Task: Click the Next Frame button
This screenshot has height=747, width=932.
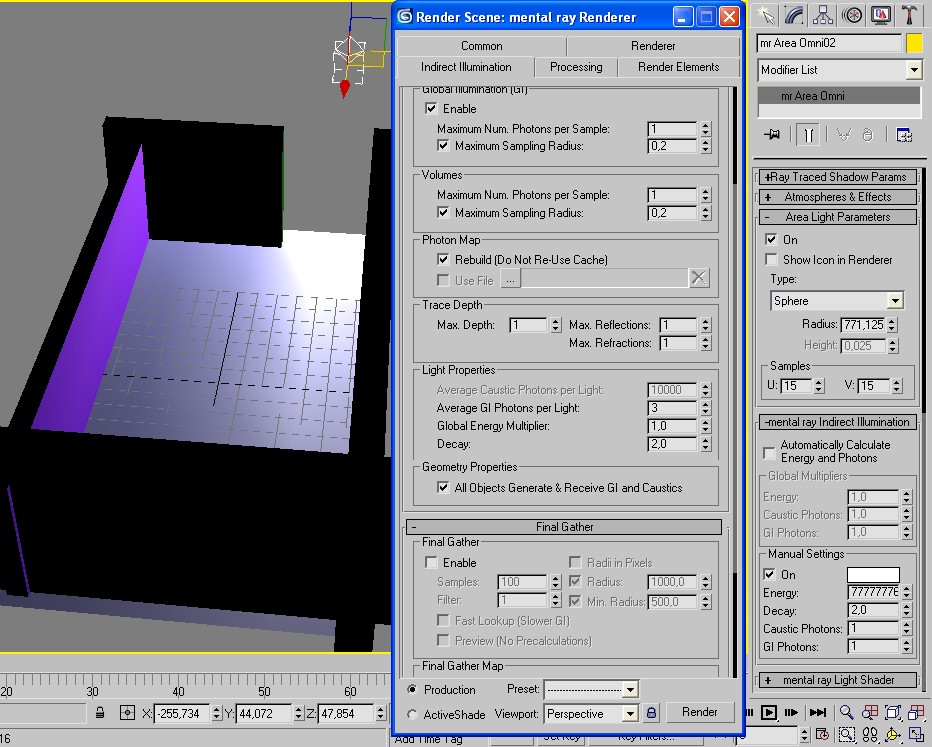Action: [x=791, y=712]
